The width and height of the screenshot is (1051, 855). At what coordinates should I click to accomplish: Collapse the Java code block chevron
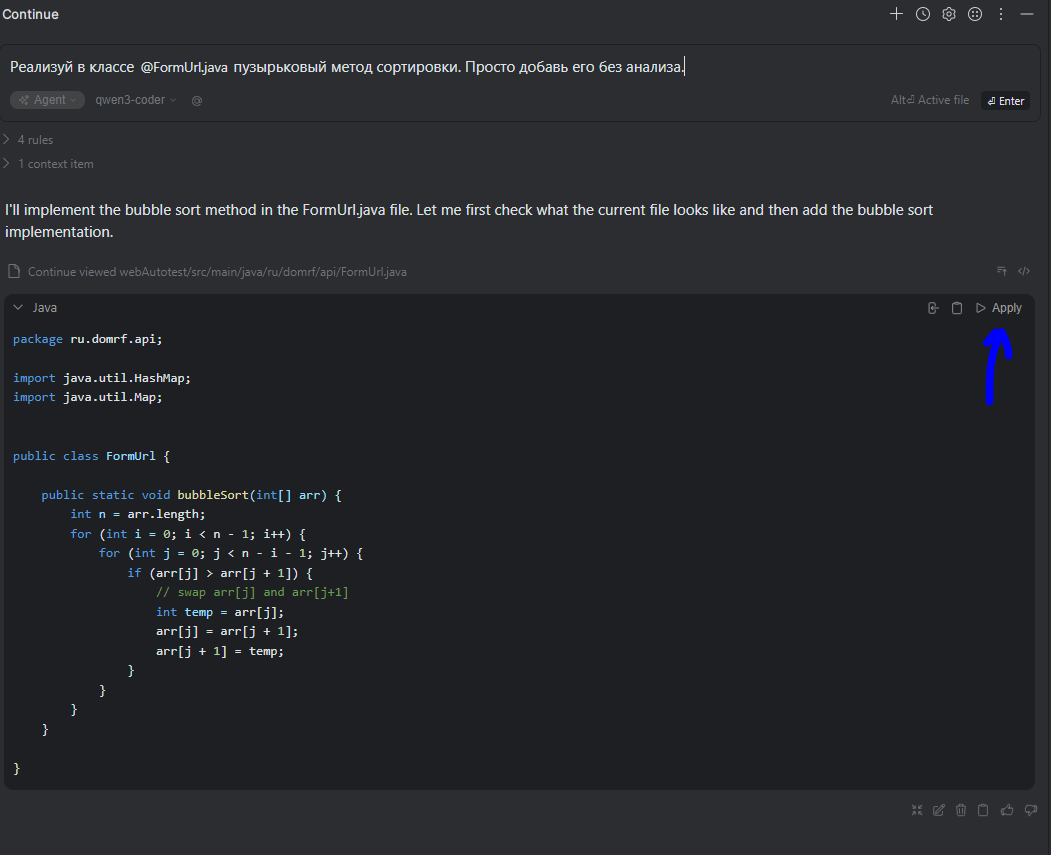coord(18,308)
